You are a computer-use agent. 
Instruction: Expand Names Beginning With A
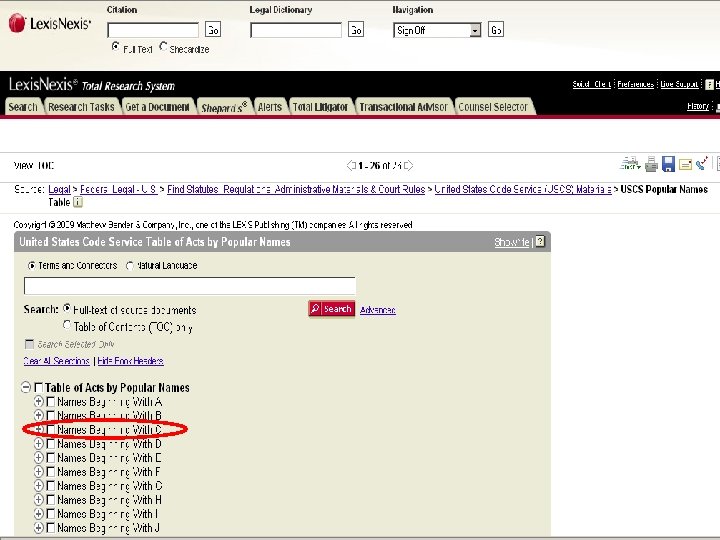click(x=39, y=401)
